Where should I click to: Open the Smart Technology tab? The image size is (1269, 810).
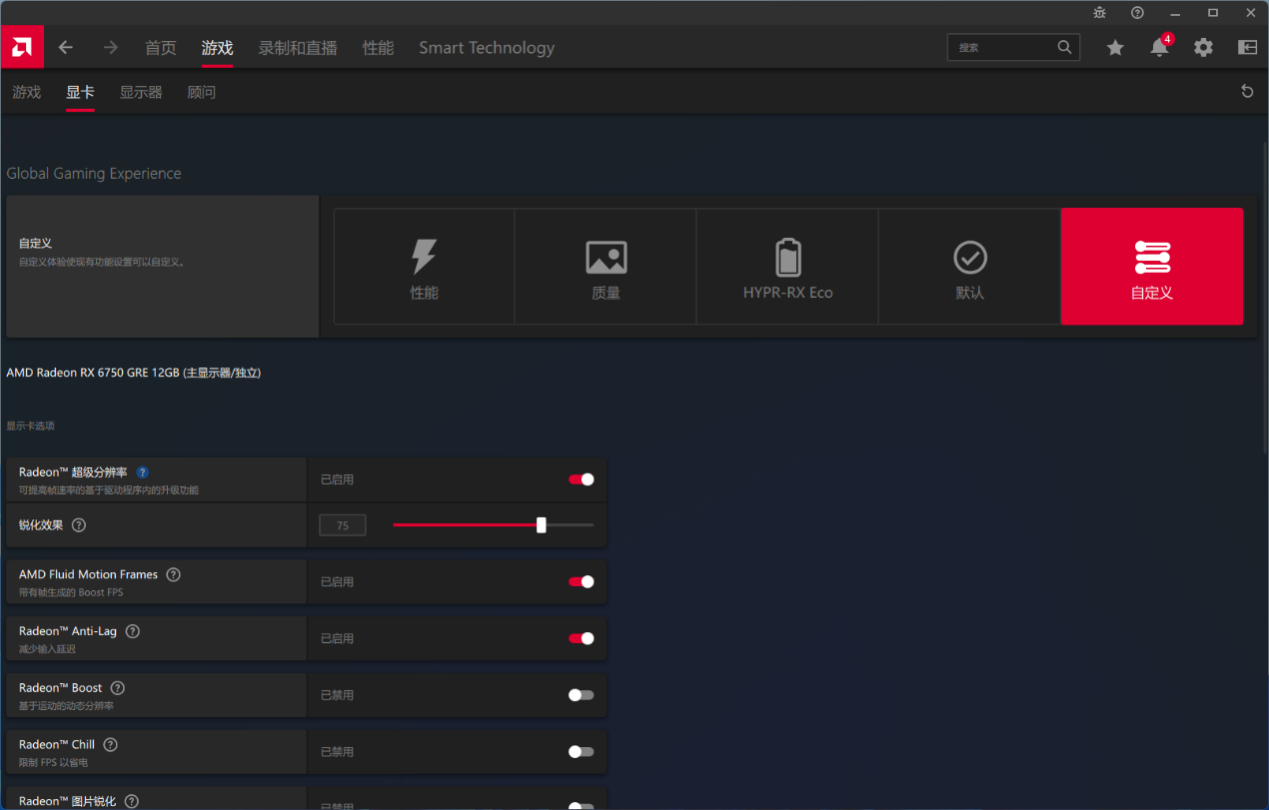point(486,48)
